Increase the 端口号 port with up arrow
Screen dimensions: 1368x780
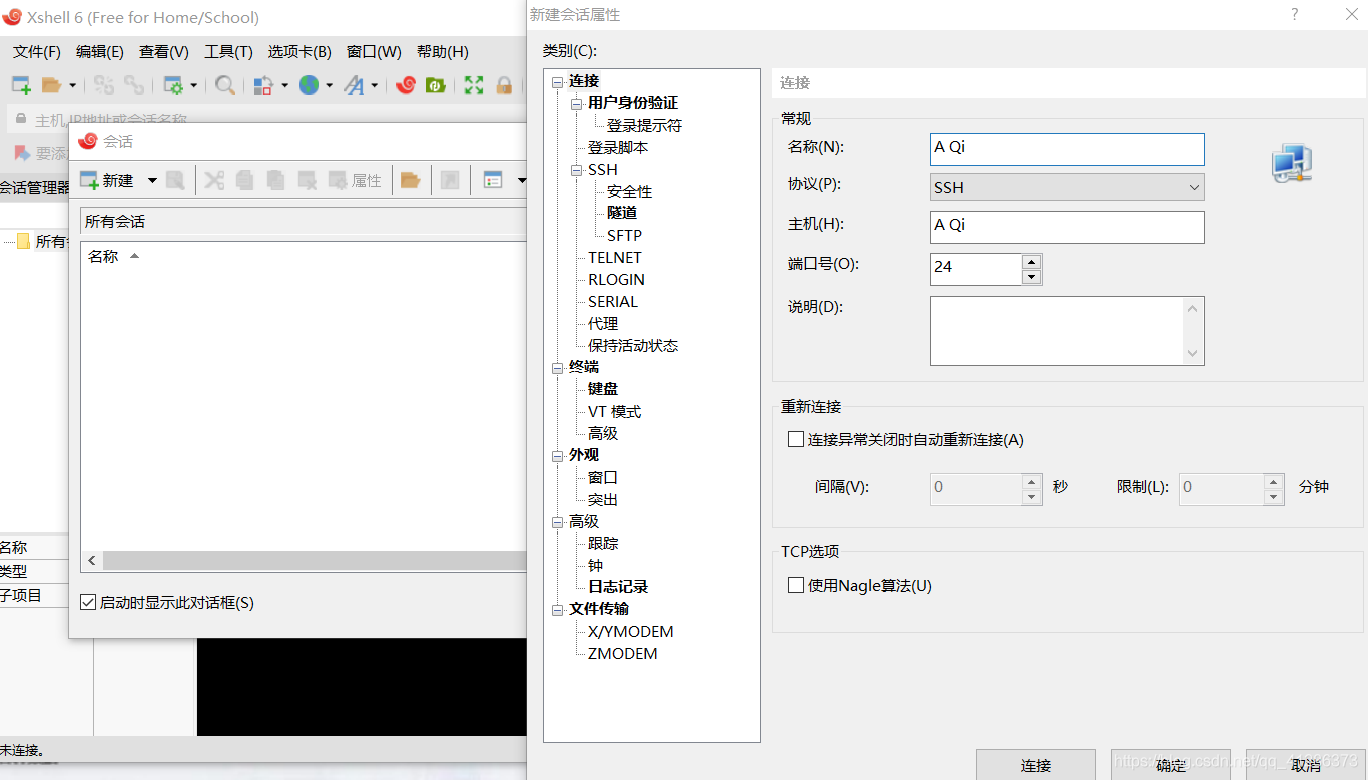(x=1032, y=261)
